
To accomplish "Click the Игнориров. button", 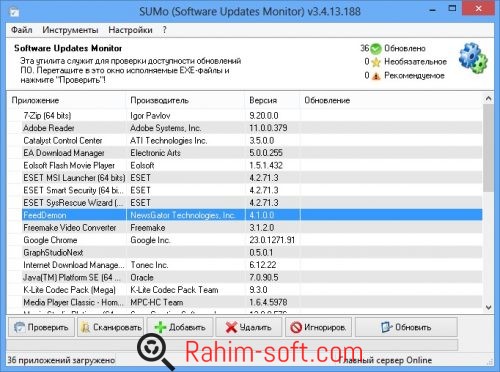I will [x=318, y=327].
